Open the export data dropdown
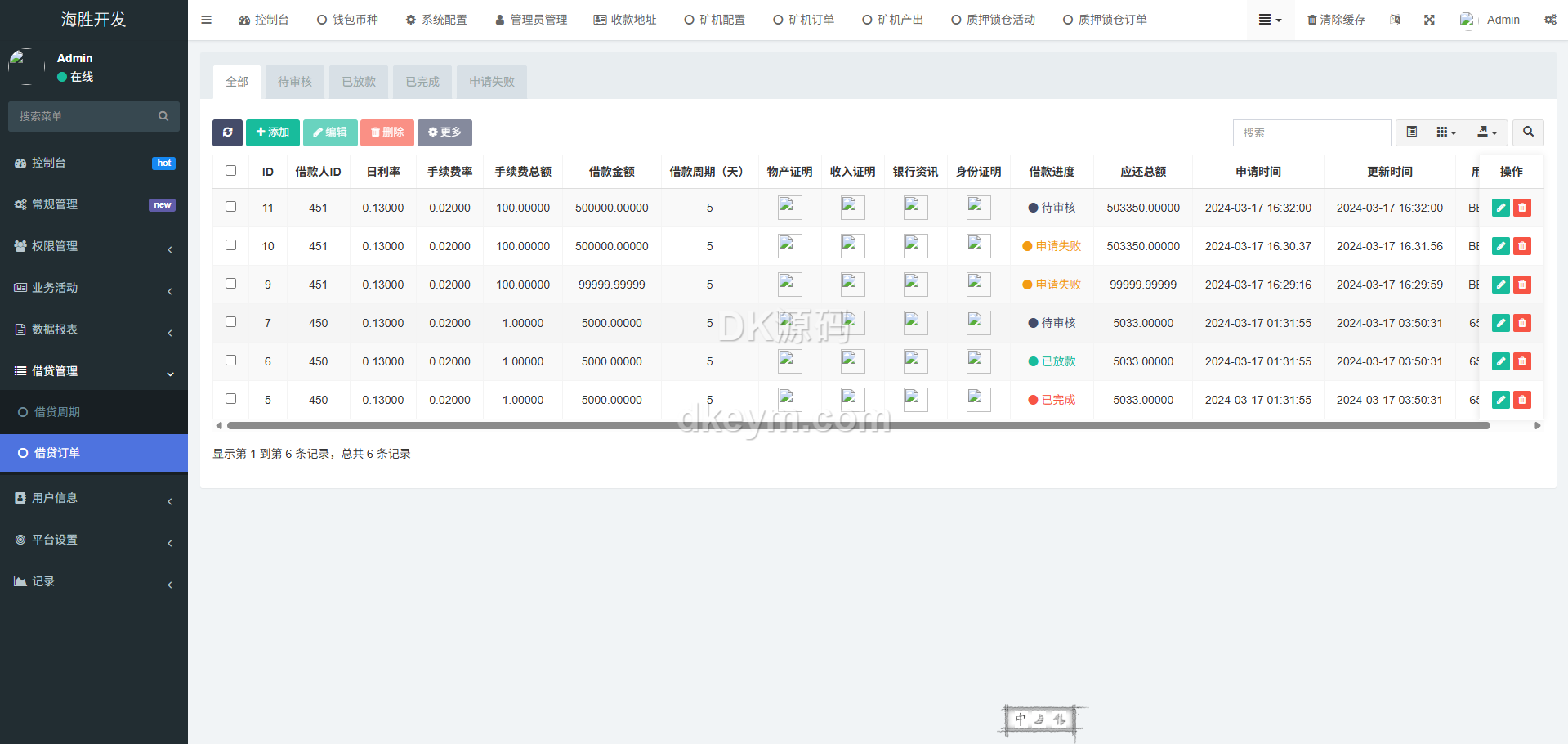 (x=1487, y=132)
